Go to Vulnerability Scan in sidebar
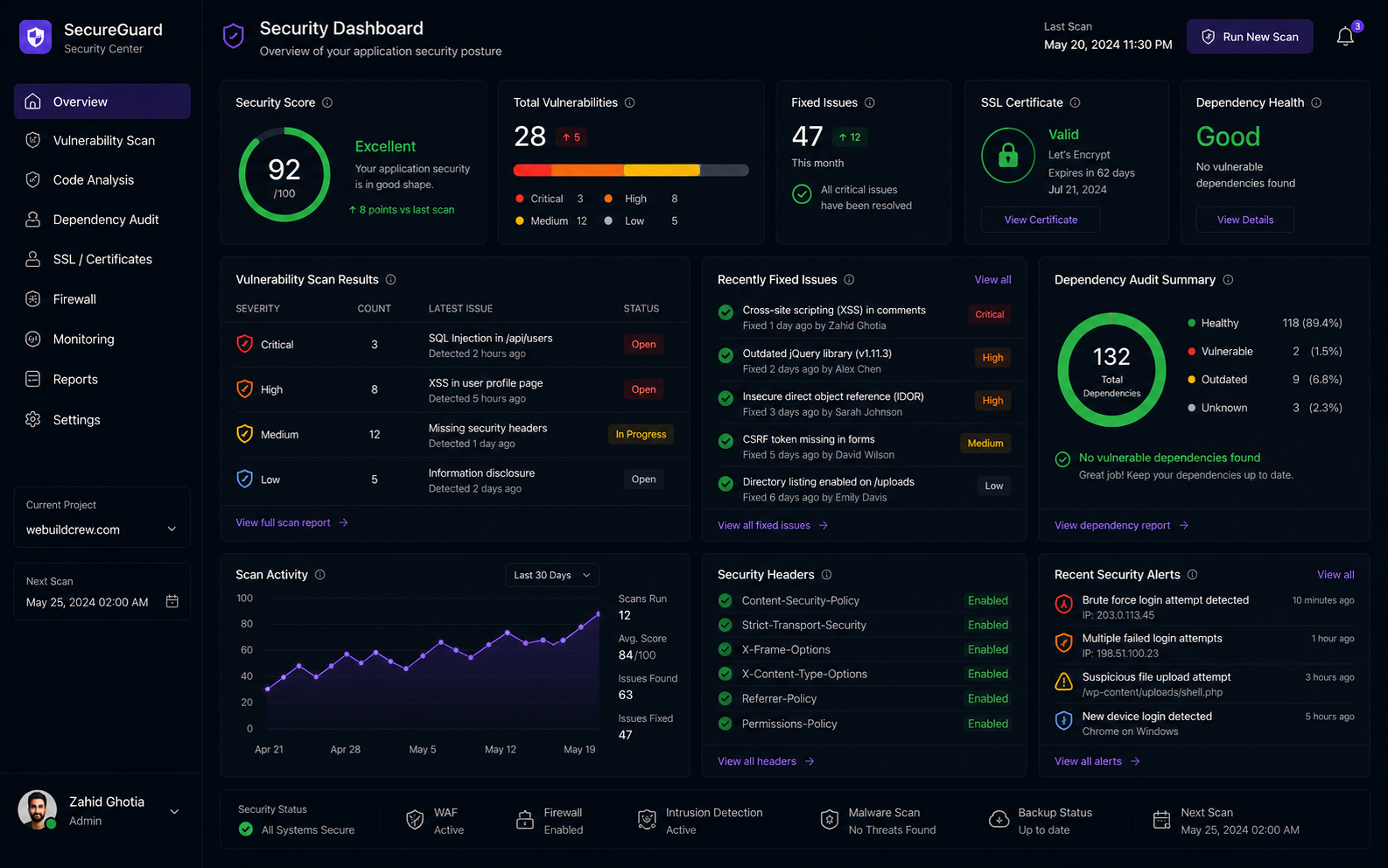Screen dimensions: 1388x868 coord(102,140)
